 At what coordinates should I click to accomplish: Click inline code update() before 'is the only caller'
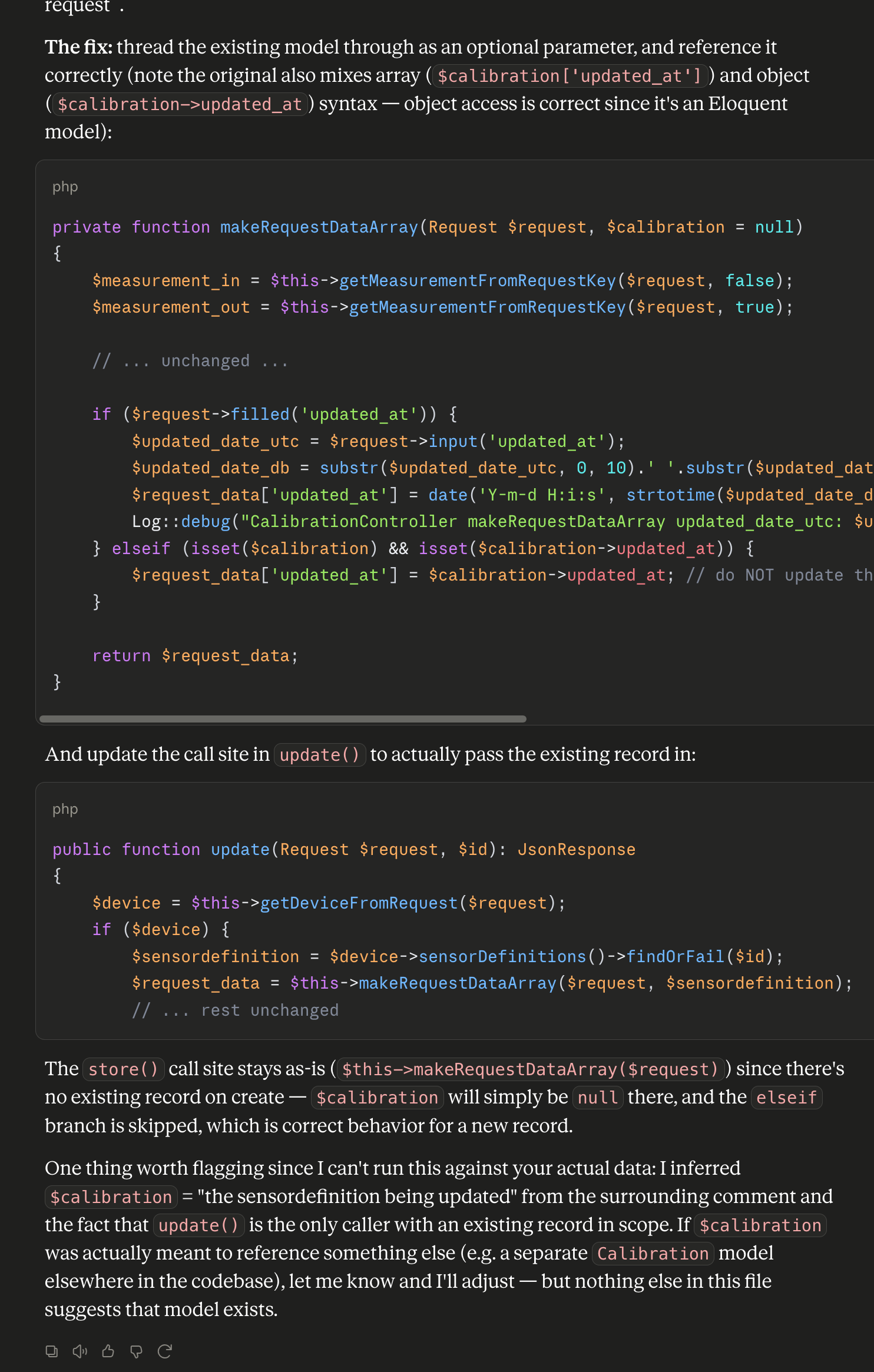click(x=198, y=1225)
